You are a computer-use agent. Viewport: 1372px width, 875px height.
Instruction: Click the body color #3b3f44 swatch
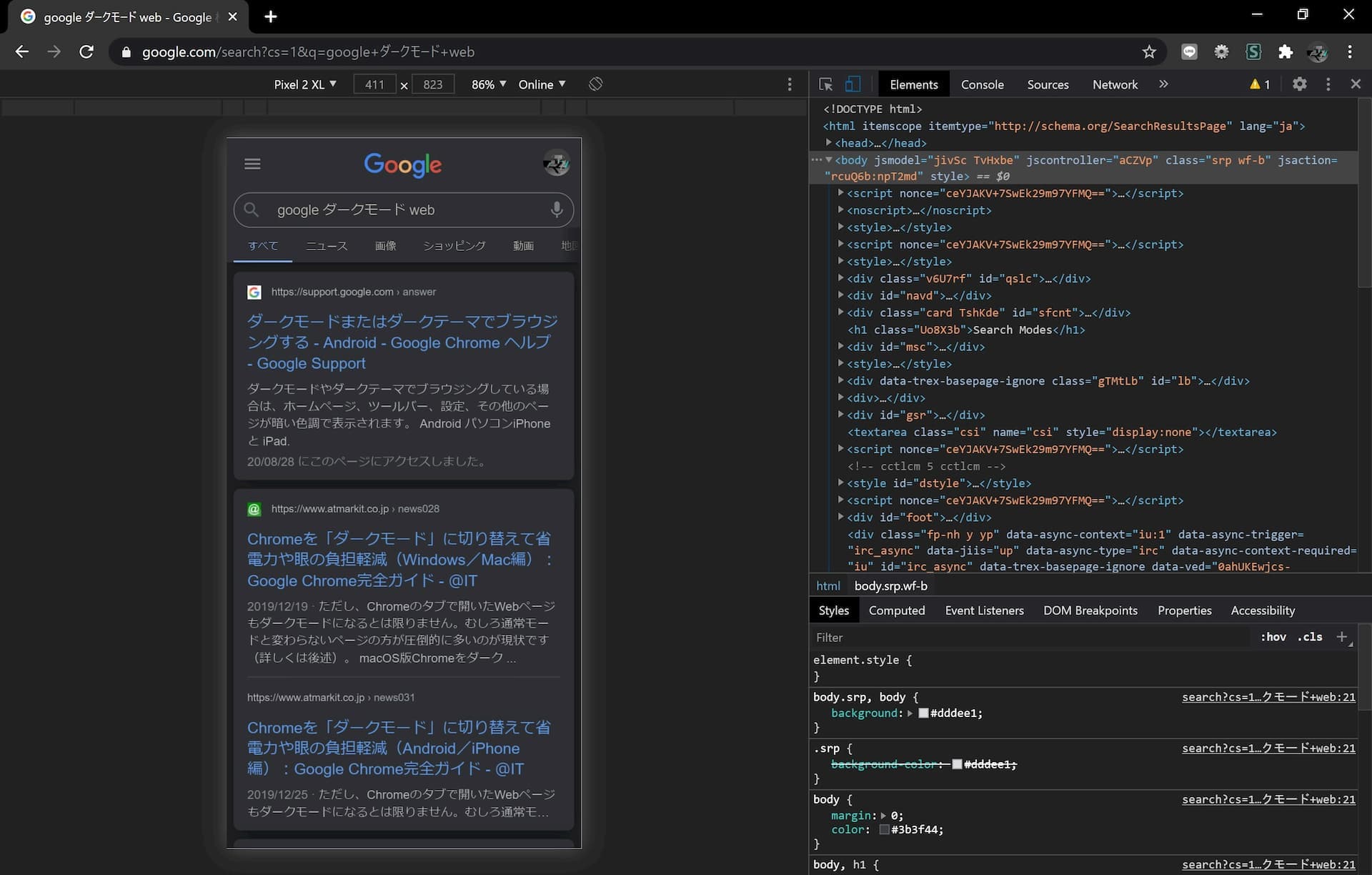point(884,829)
